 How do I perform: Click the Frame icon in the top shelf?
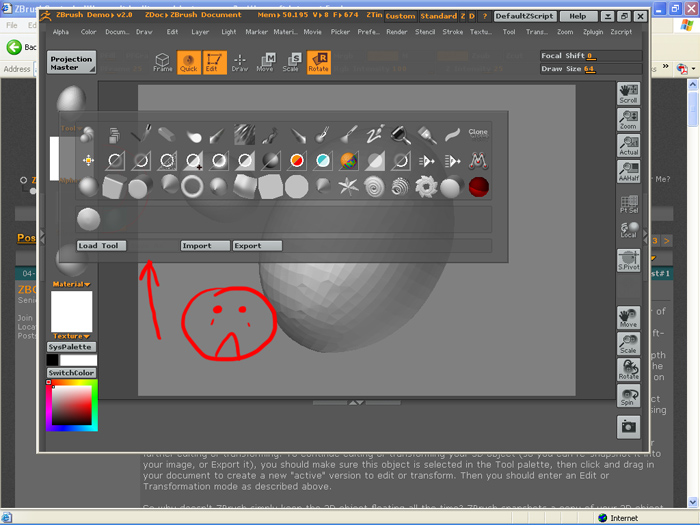(x=162, y=62)
